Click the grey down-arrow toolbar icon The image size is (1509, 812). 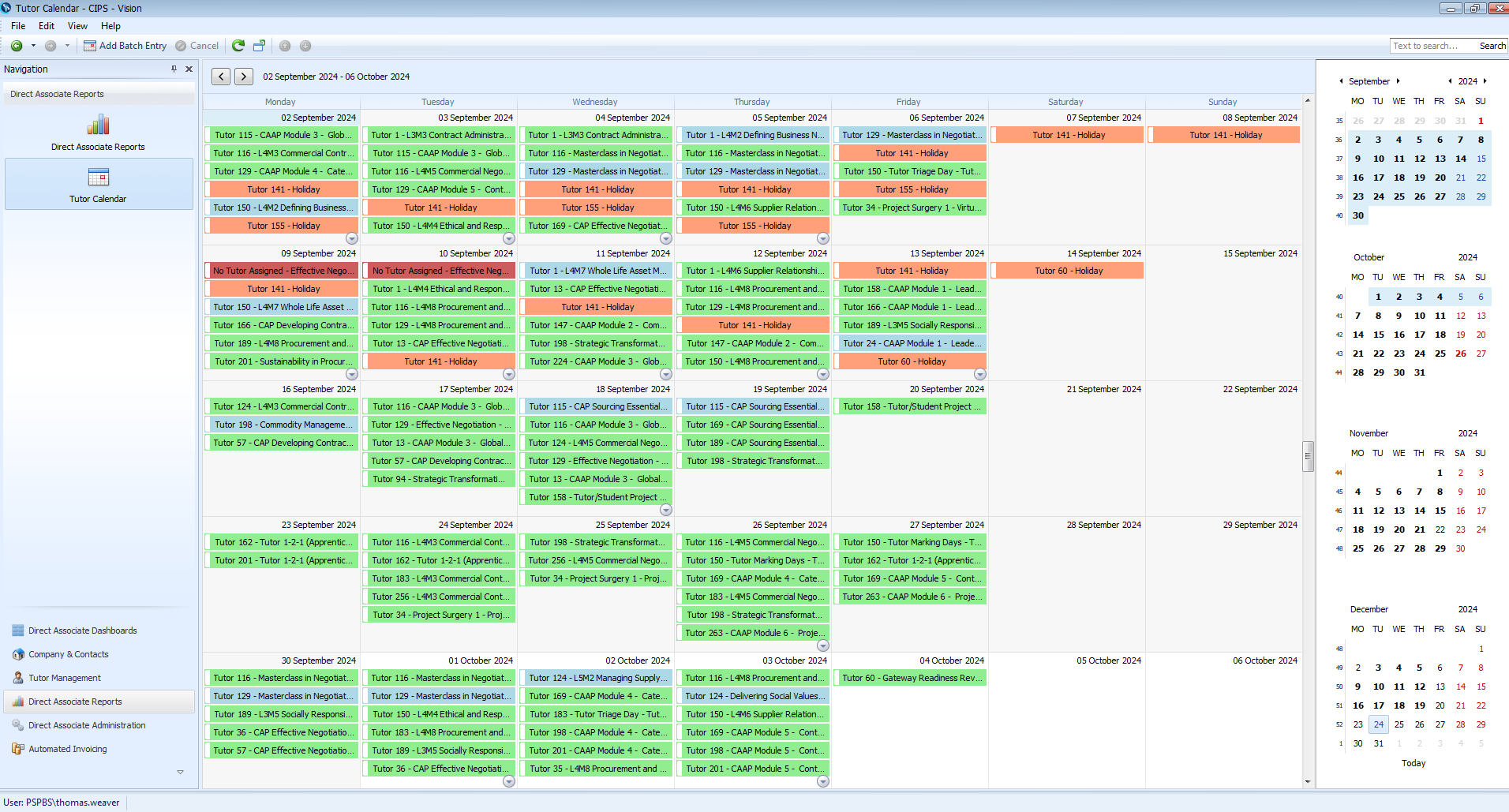pyautogui.click(x=305, y=46)
